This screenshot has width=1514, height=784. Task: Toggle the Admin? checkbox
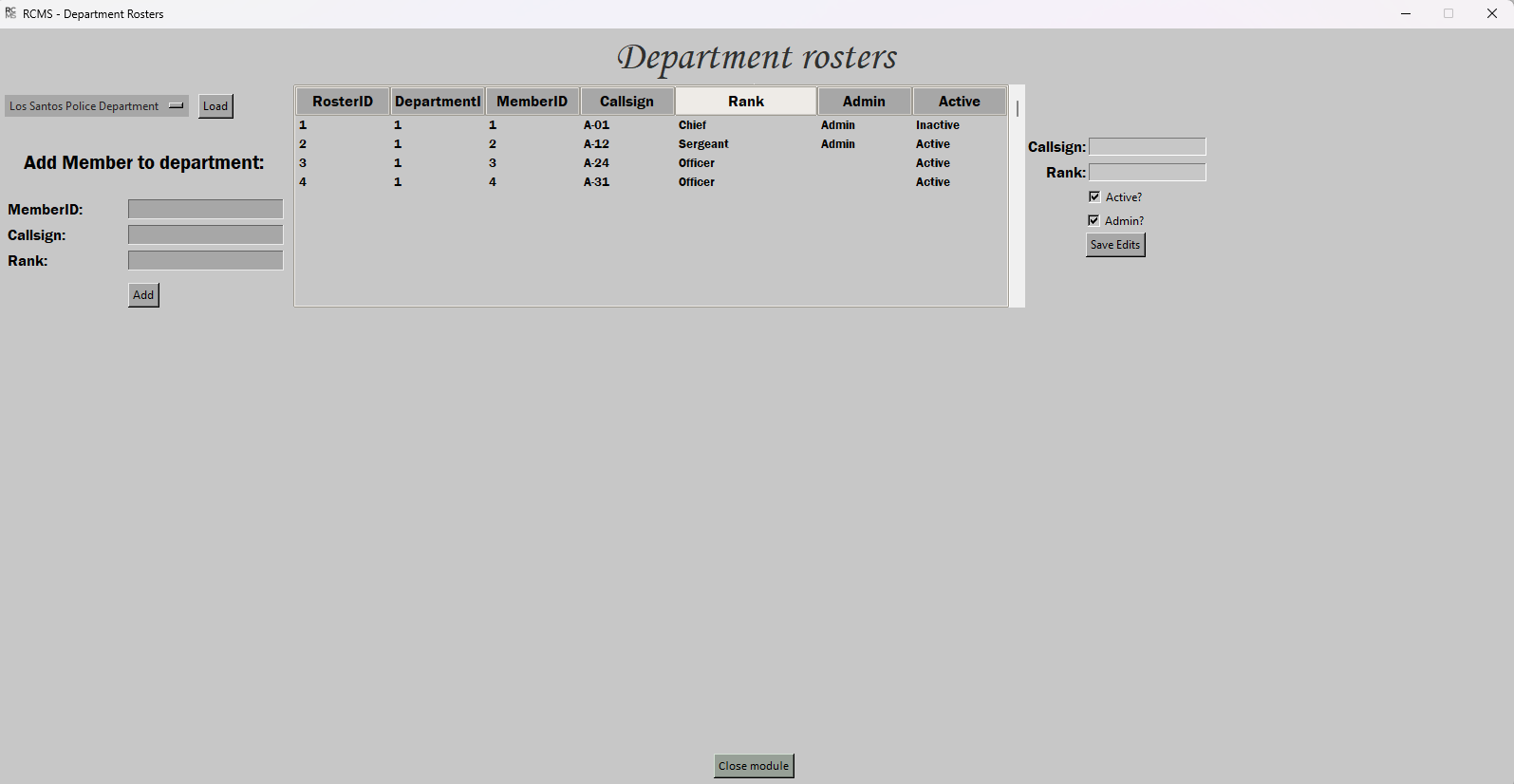pyautogui.click(x=1093, y=220)
